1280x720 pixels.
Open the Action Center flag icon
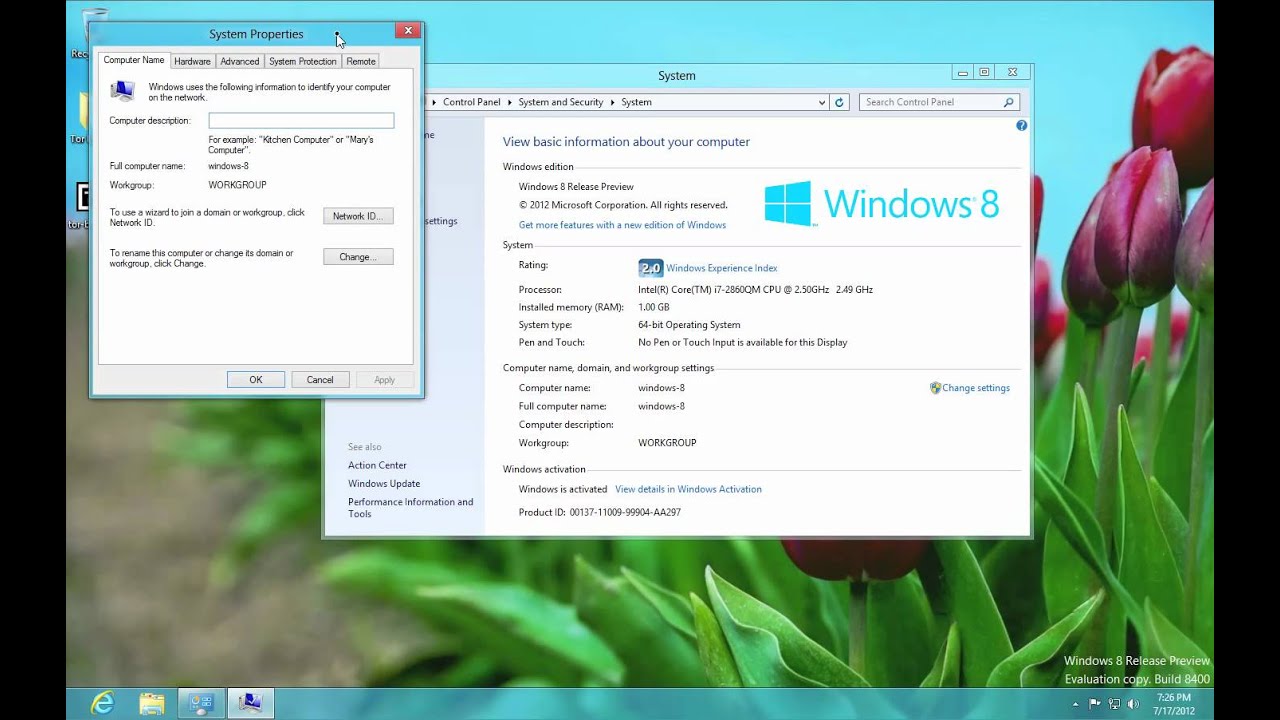point(1095,704)
